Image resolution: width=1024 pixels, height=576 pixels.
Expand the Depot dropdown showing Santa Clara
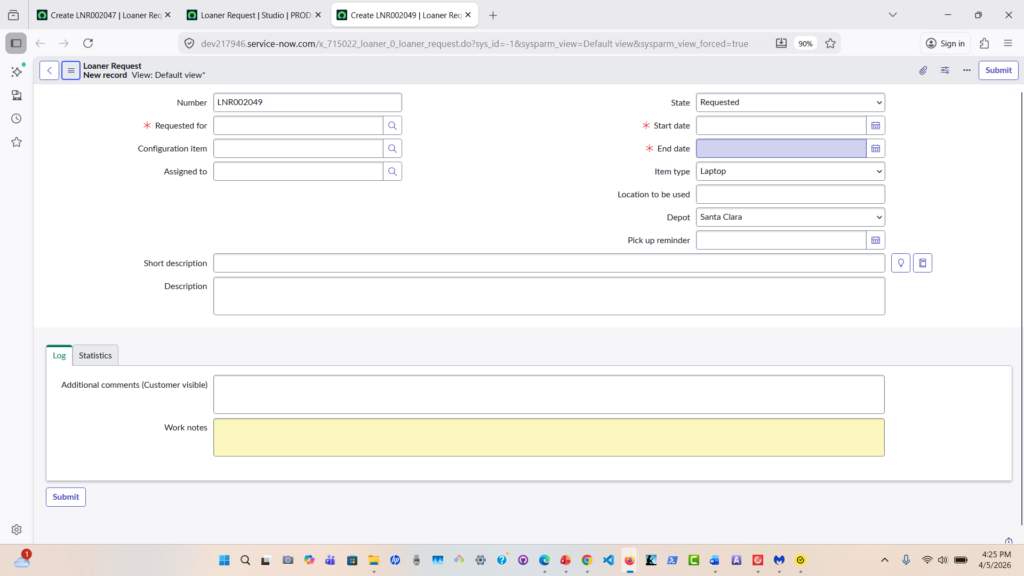point(790,217)
